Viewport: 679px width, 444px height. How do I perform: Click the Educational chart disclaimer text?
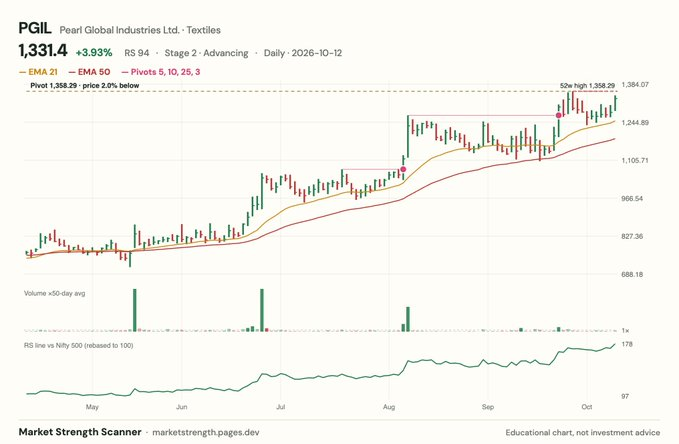[x=583, y=432]
